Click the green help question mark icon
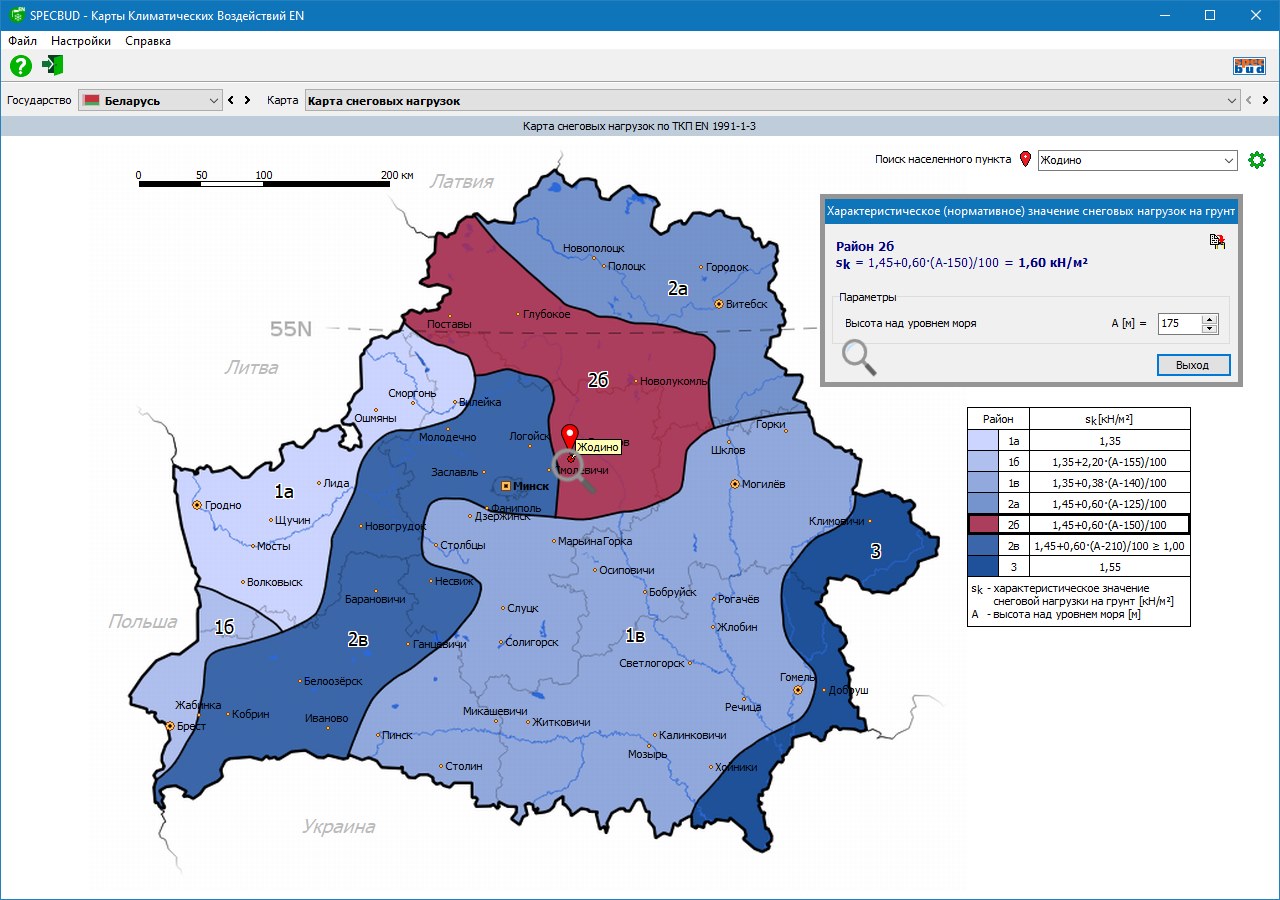 tap(21, 66)
